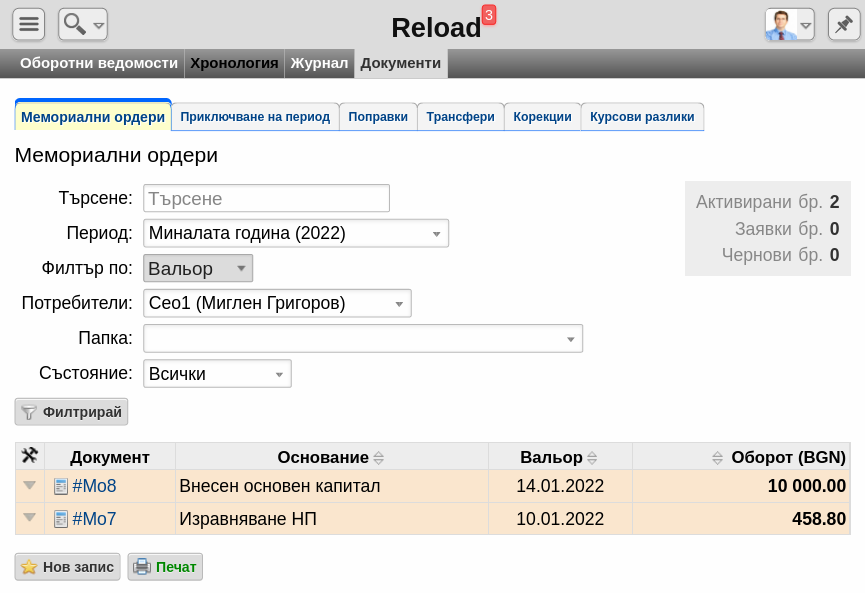
Task: Click the Филтрирай button
Action: tap(71, 412)
